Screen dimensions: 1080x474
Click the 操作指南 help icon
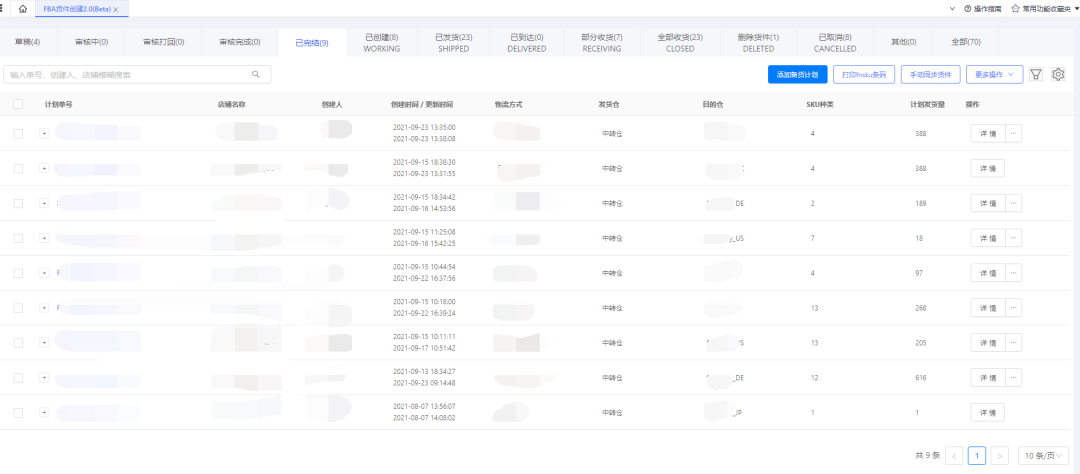pos(967,8)
